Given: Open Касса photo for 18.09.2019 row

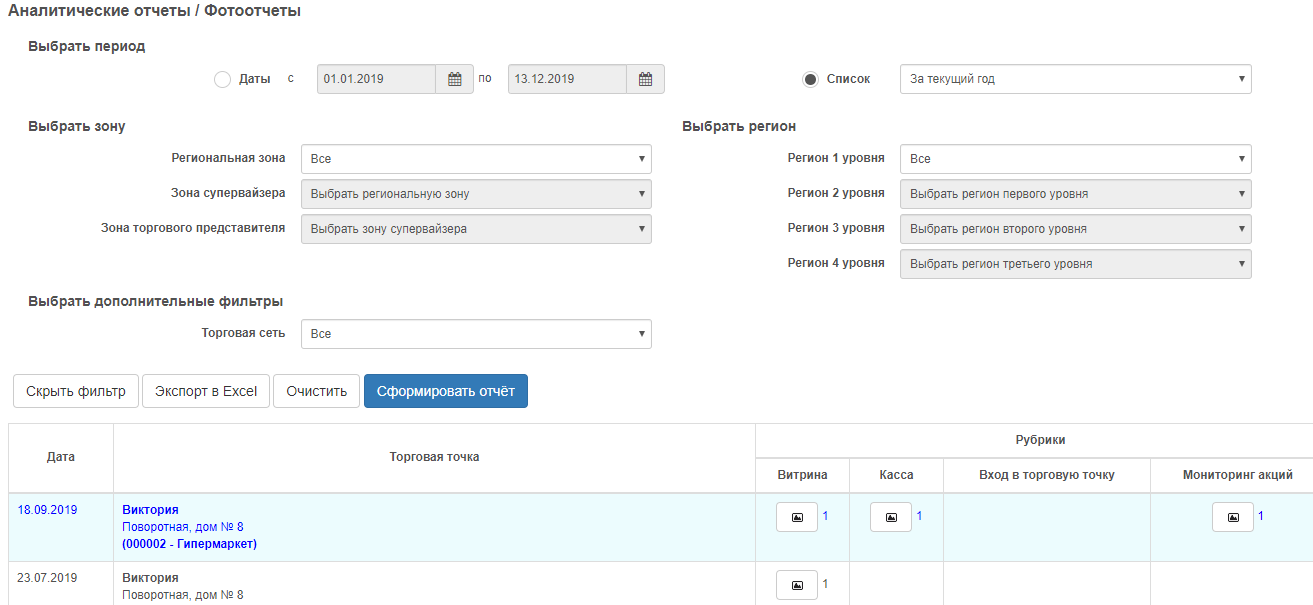Looking at the screenshot, I should [x=891, y=517].
